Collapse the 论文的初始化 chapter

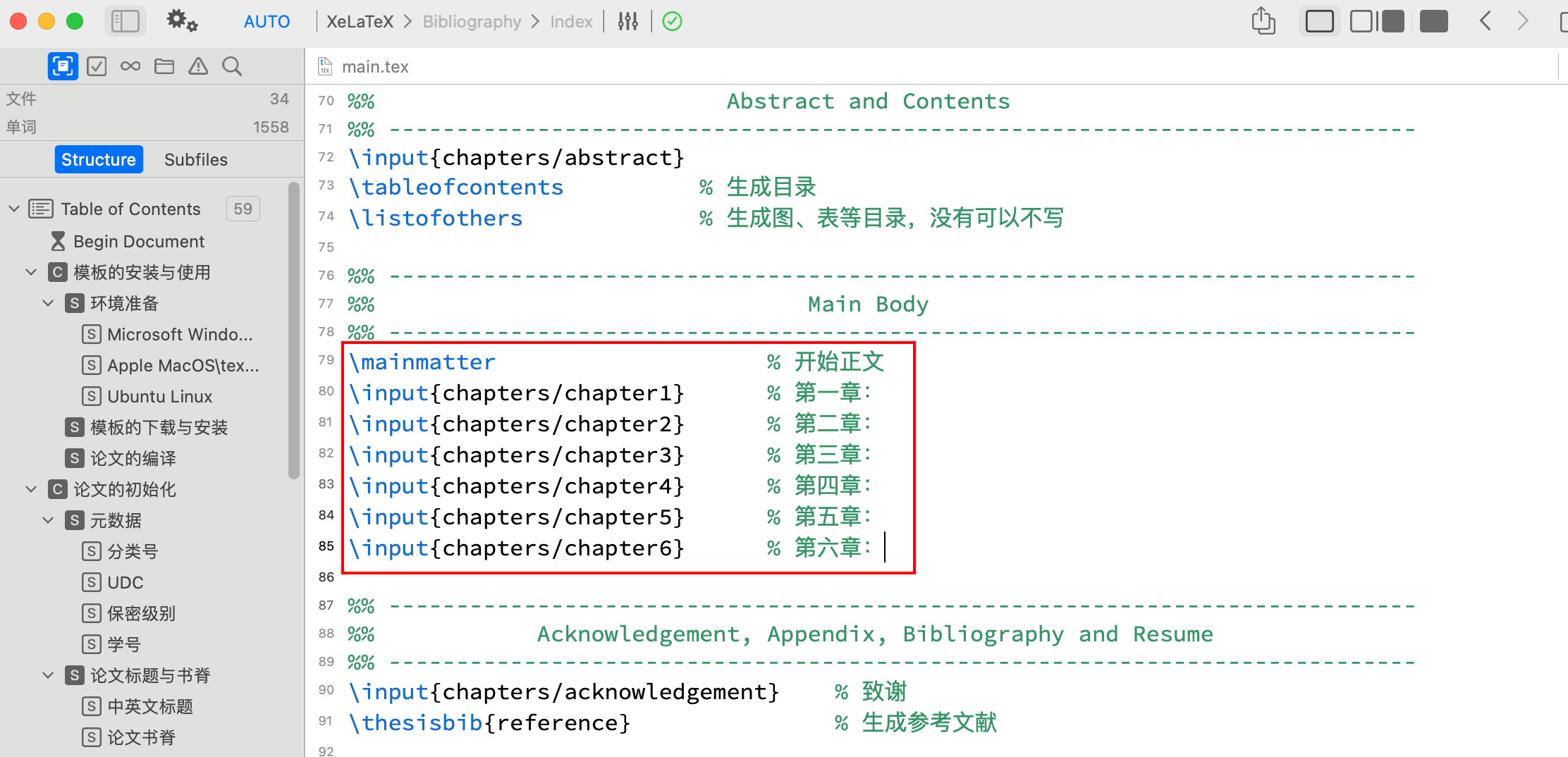pyautogui.click(x=31, y=489)
